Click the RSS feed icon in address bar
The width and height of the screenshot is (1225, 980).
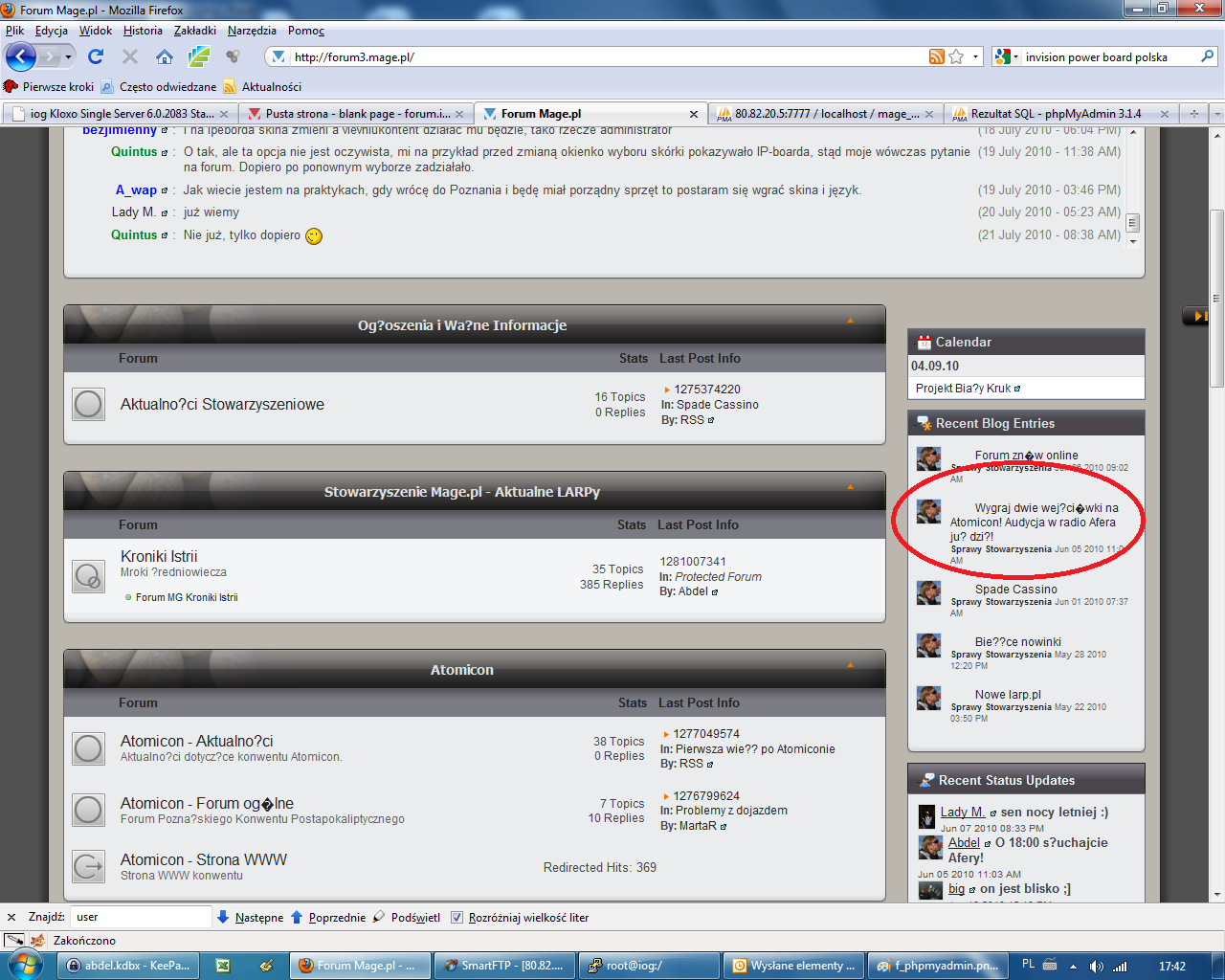936,57
